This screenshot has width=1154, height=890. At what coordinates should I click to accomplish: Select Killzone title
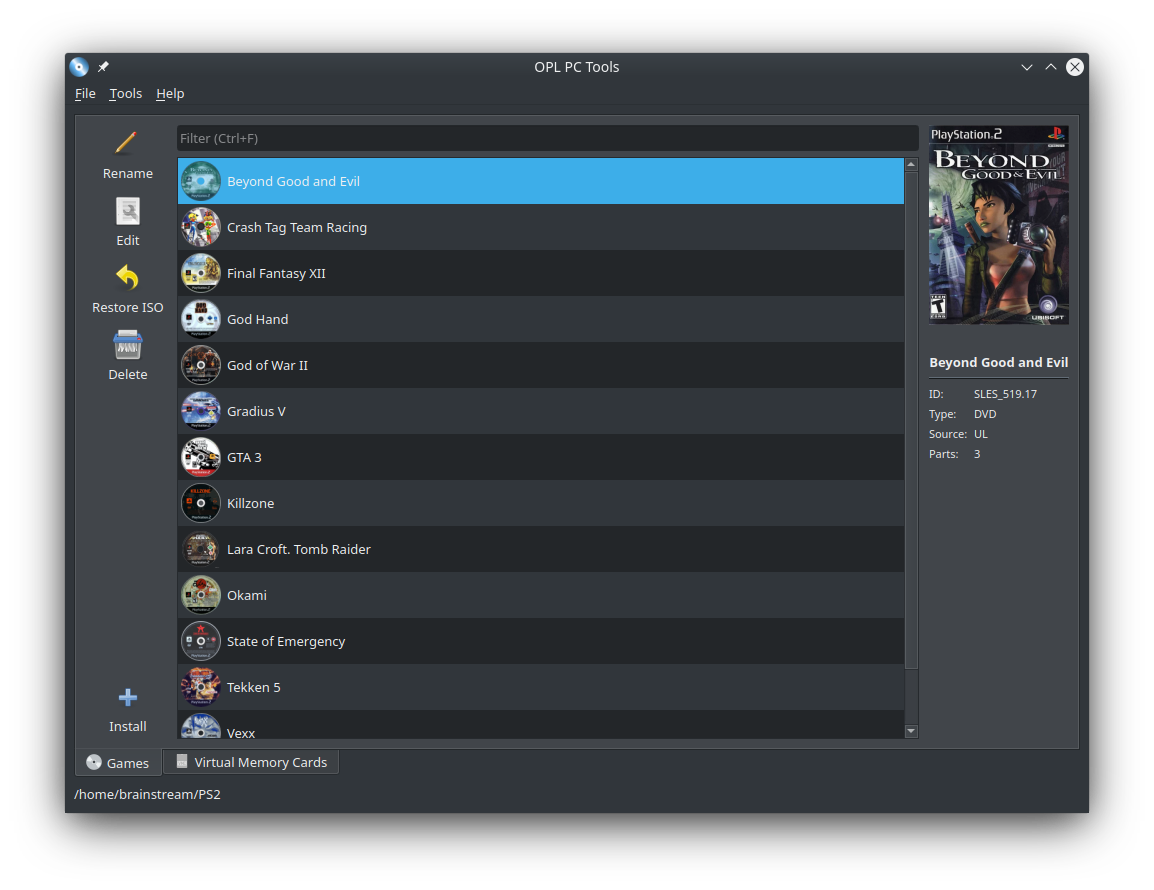(x=250, y=504)
